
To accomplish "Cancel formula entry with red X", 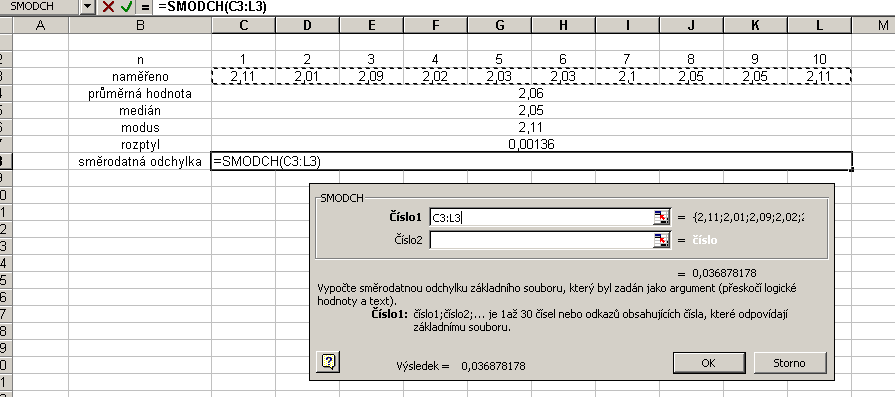I will (x=108, y=7).
